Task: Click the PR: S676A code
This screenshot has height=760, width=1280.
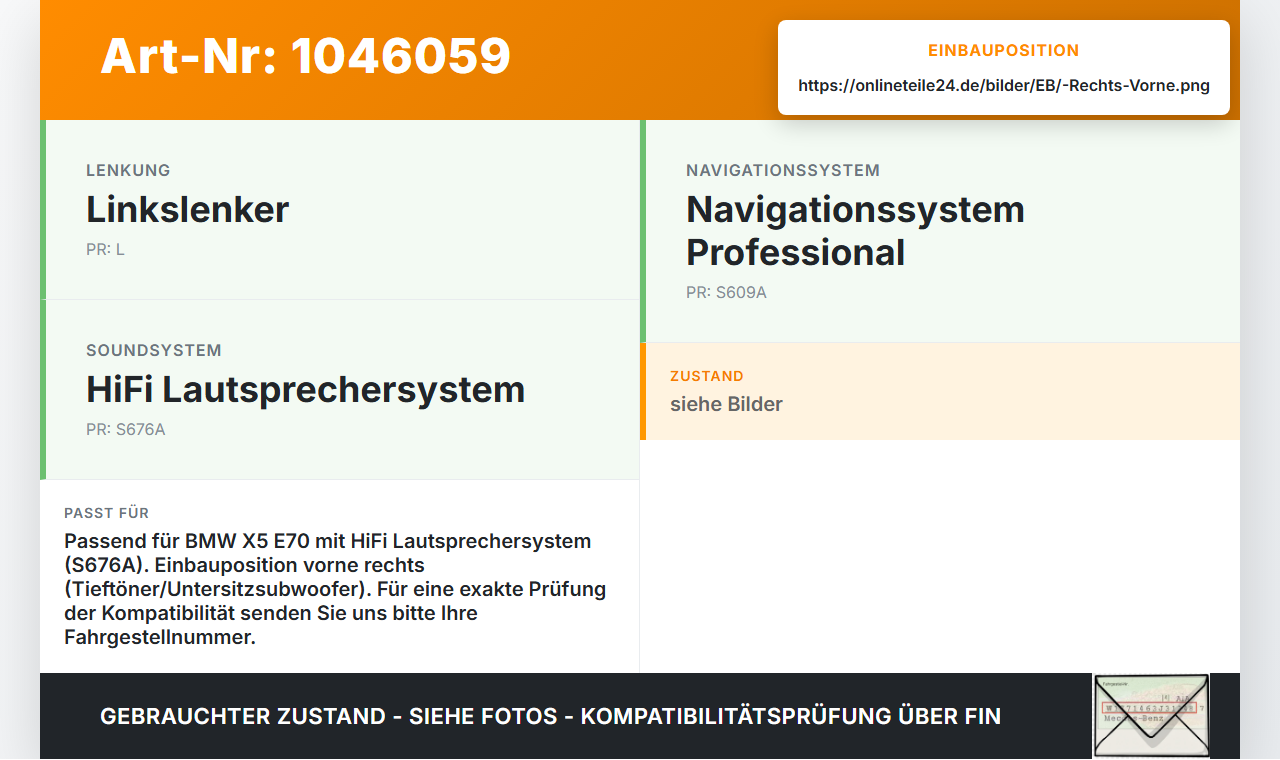Action: coord(126,429)
